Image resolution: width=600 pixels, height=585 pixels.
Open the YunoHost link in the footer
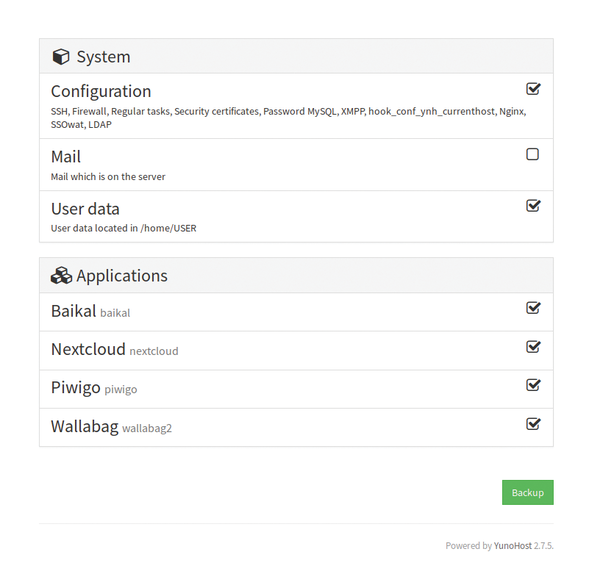[512, 546]
